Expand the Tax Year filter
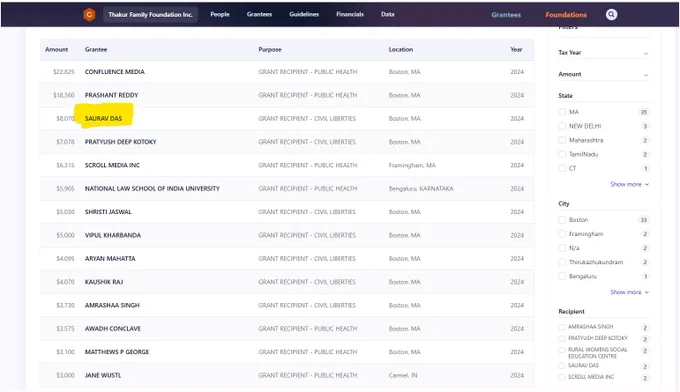This screenshot has height=392, width=680. (x=604, y=52)
